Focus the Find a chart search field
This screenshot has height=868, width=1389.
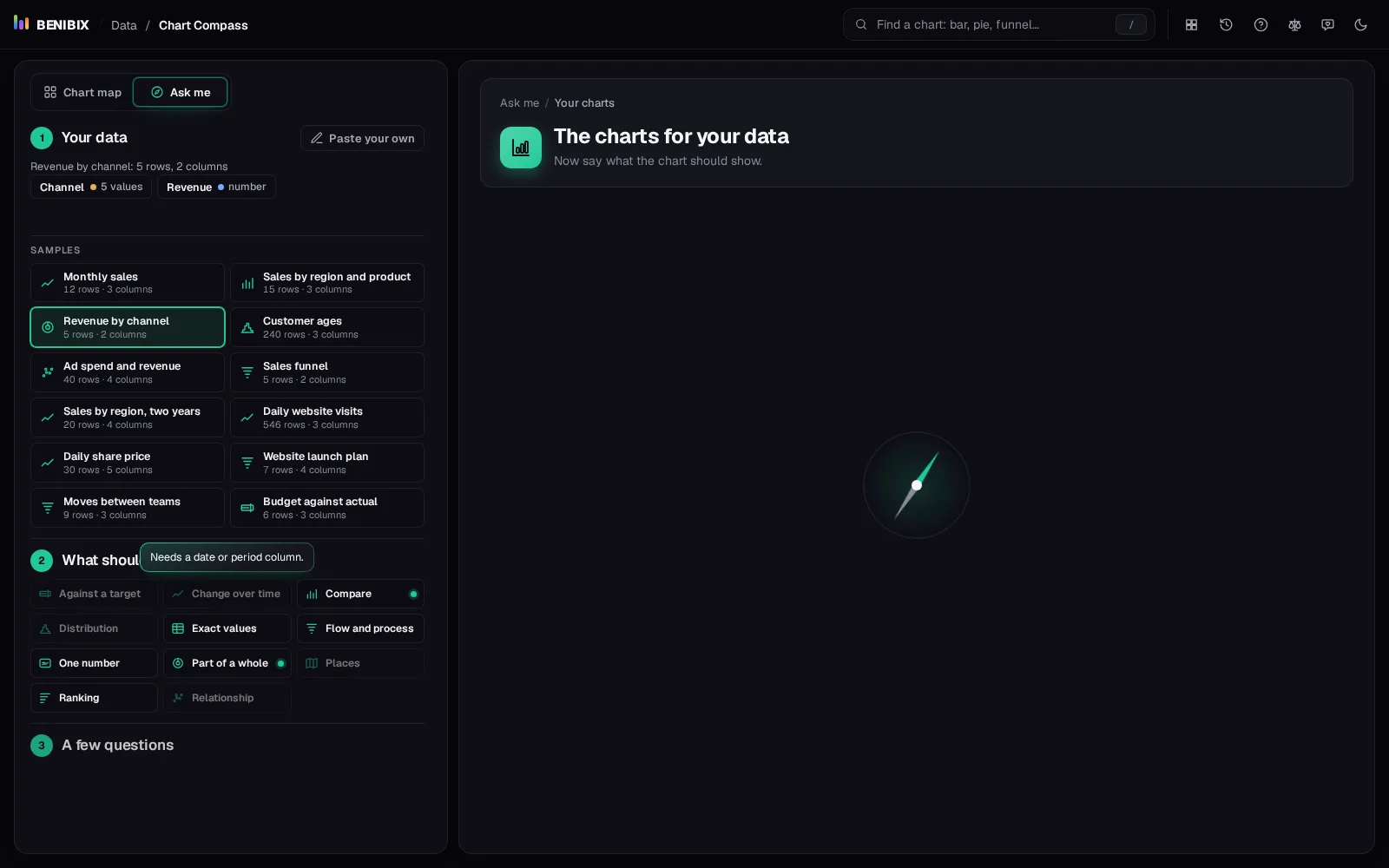pos(998,24)
